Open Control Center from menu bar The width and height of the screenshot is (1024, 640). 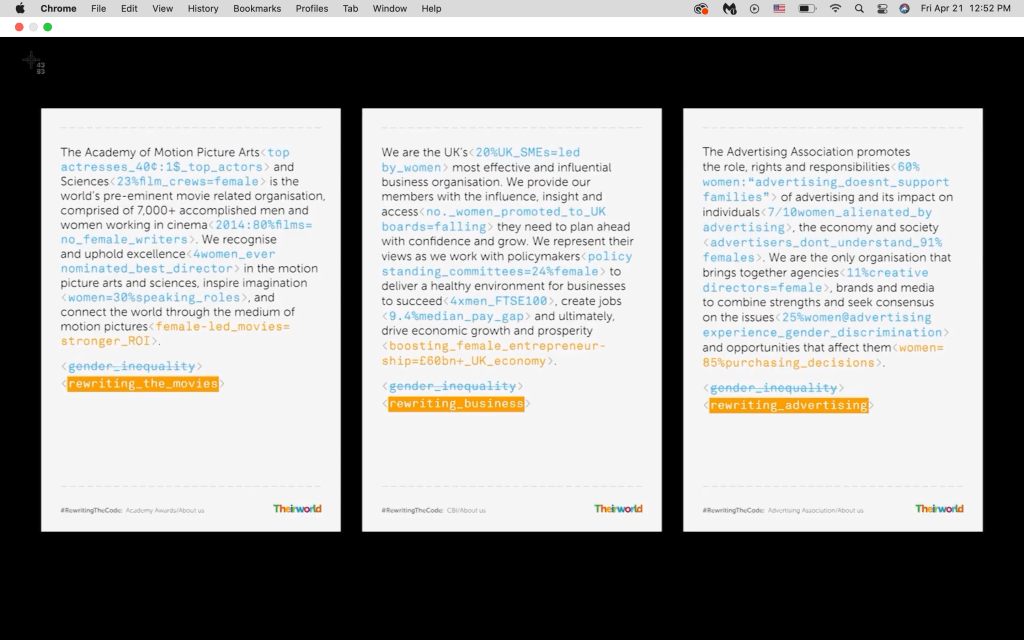[x=882, y=8]
